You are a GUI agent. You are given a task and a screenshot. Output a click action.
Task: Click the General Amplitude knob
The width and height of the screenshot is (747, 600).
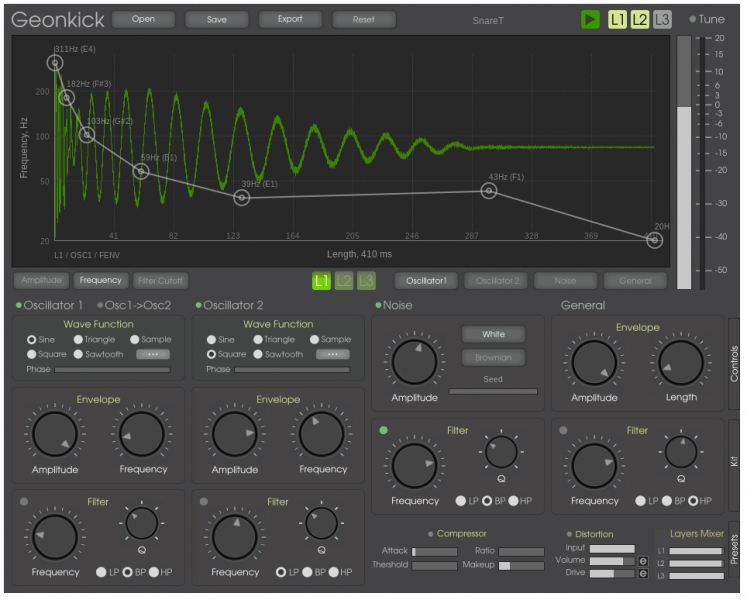594,363
